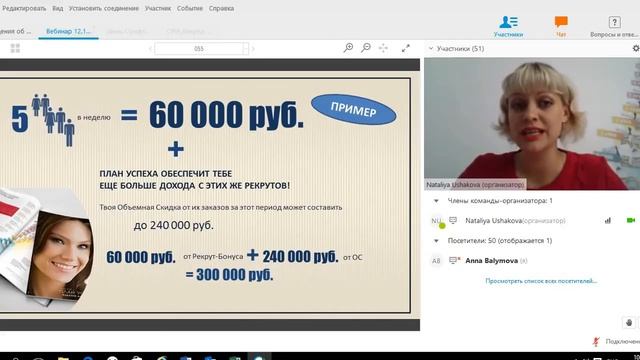This screenshot has height=360, width=640.
Task: Toggle Nataliya Ushakova's green camera icon
Action: (631, 220)
